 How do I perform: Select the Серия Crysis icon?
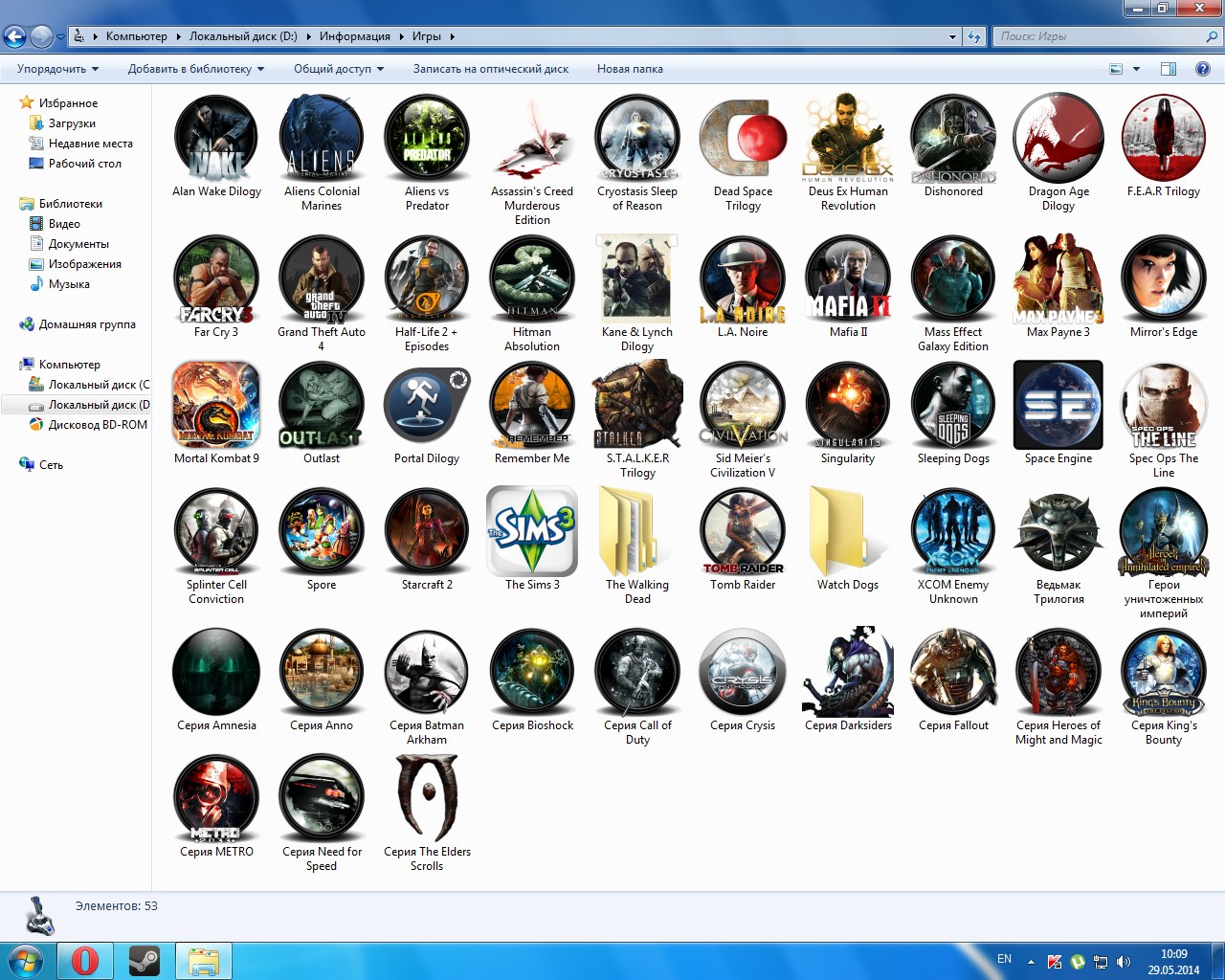(x=743, y=672)
